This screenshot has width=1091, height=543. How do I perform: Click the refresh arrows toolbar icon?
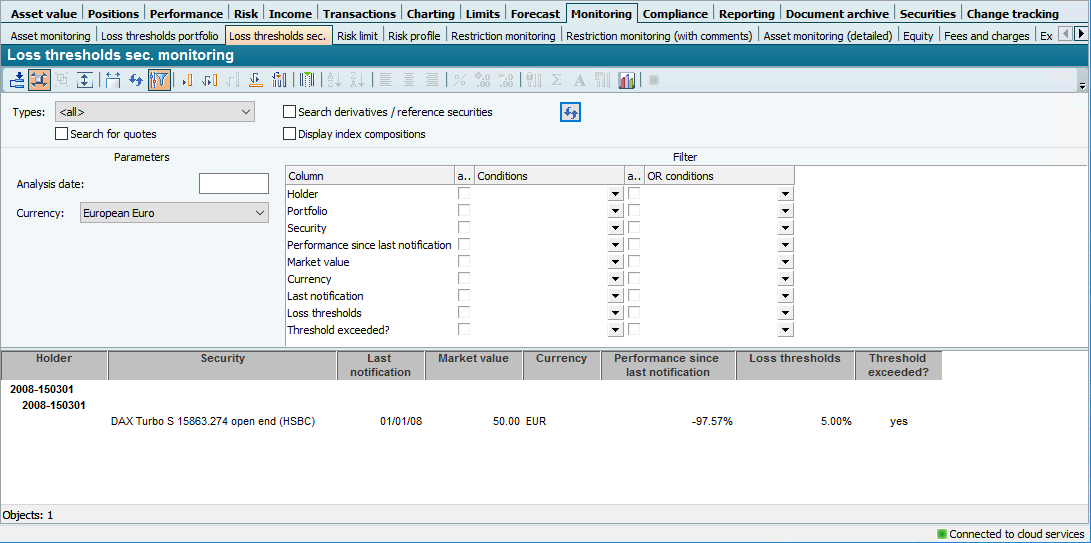136,80
